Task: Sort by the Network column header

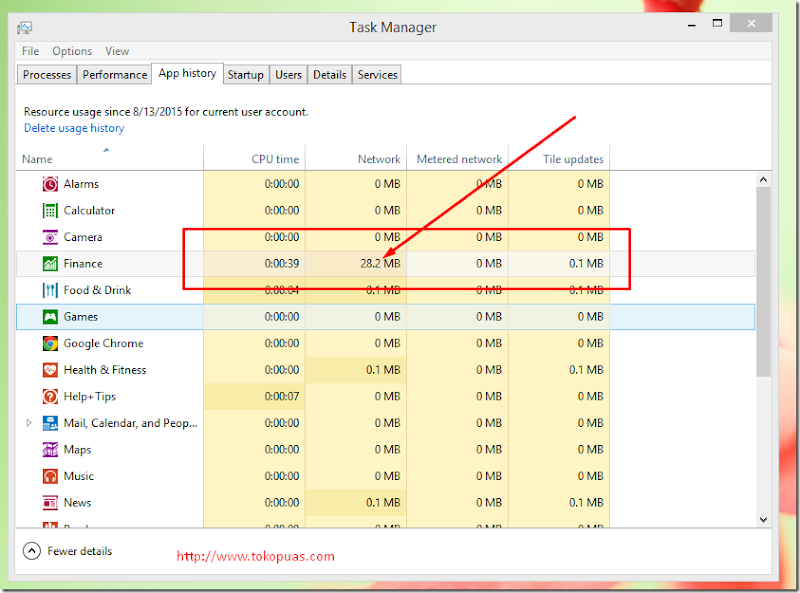Action: click(x=356, y=158)
